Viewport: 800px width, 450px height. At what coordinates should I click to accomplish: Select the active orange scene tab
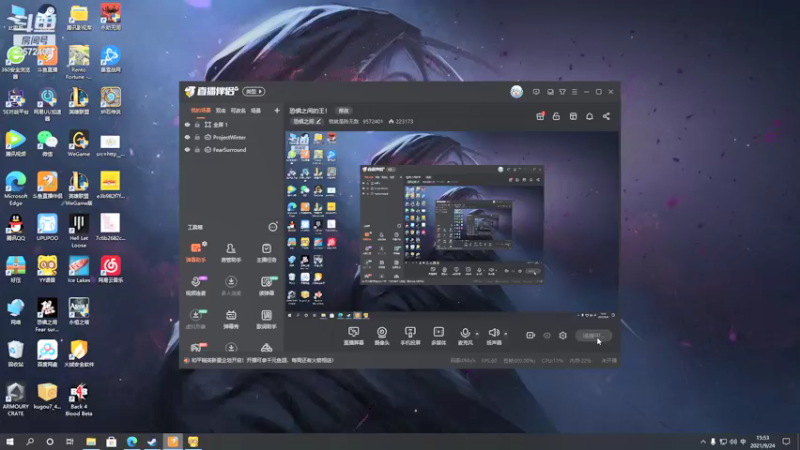[201, 110]
